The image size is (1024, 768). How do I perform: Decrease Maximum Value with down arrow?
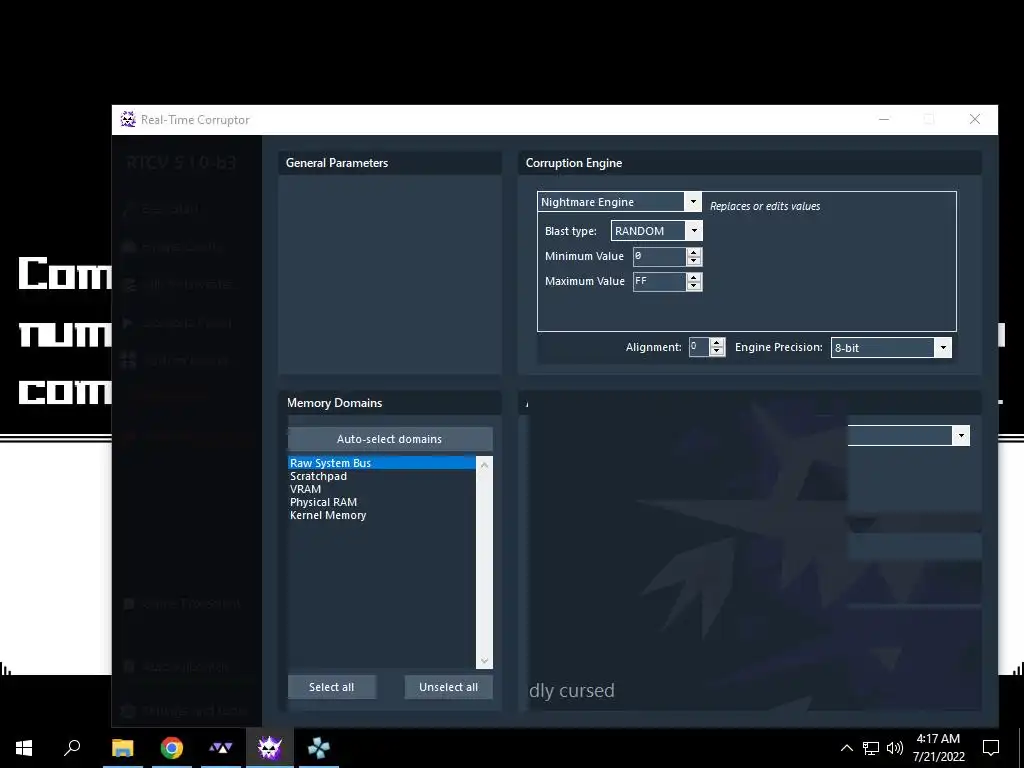[694, 285]
